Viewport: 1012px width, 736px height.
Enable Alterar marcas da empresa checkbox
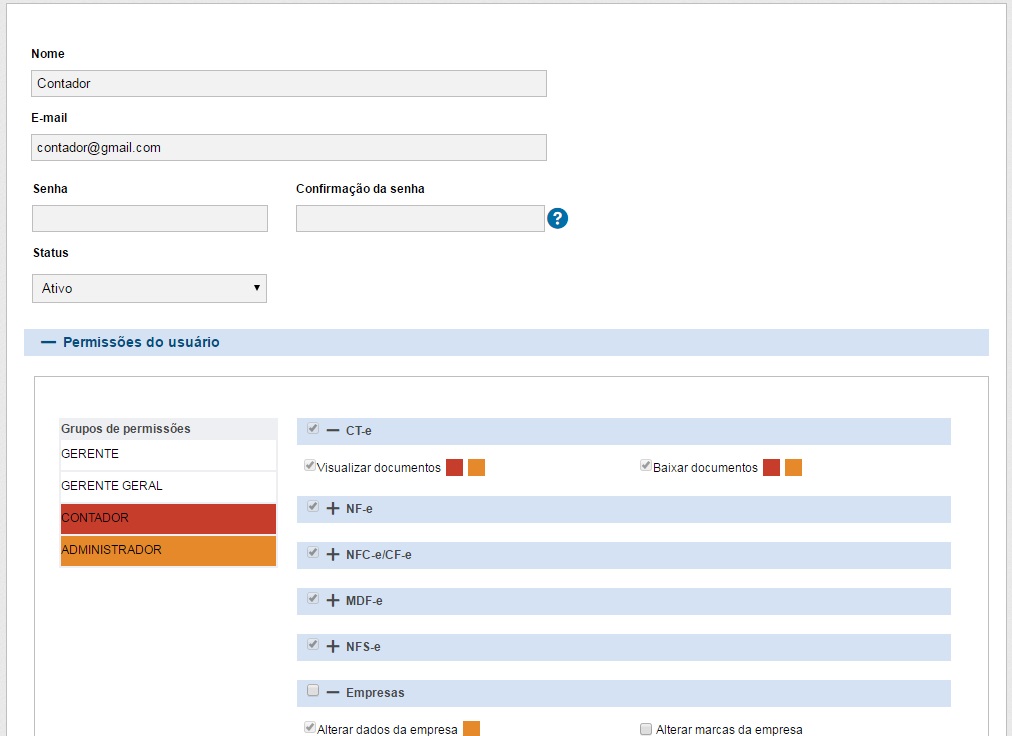point(646,729)
